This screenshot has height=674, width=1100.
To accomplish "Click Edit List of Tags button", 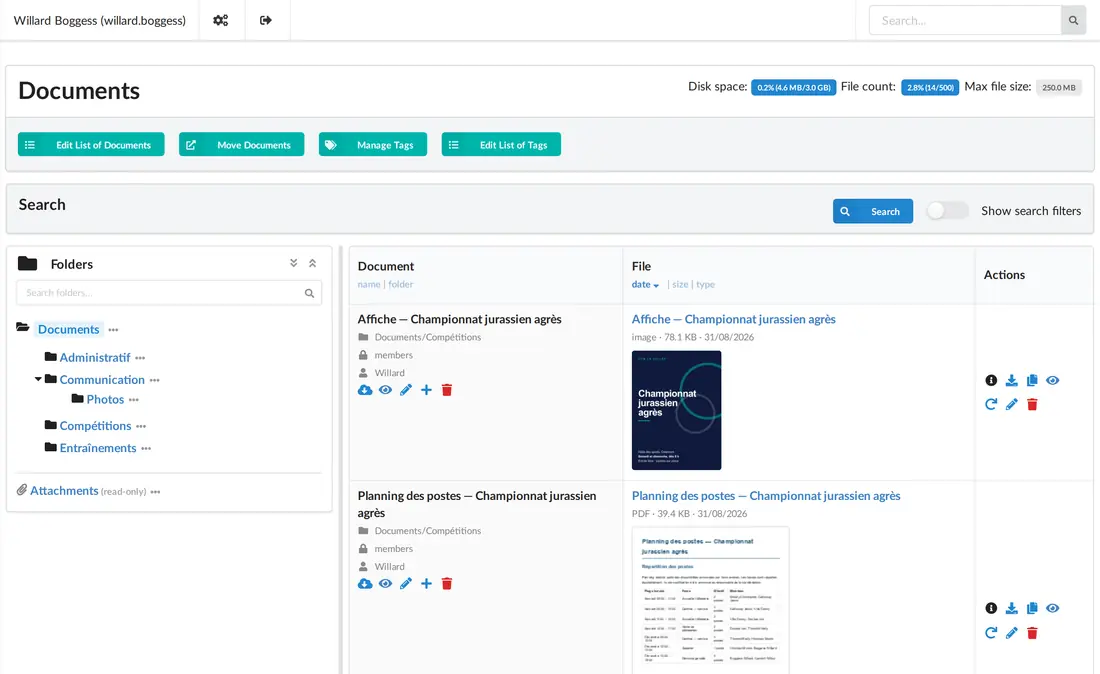I will click(501, 144).
